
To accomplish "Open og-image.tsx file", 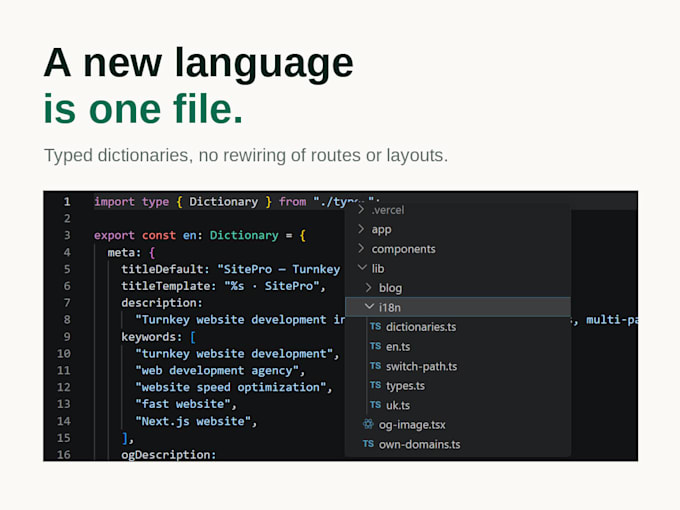I will [412, 425].
